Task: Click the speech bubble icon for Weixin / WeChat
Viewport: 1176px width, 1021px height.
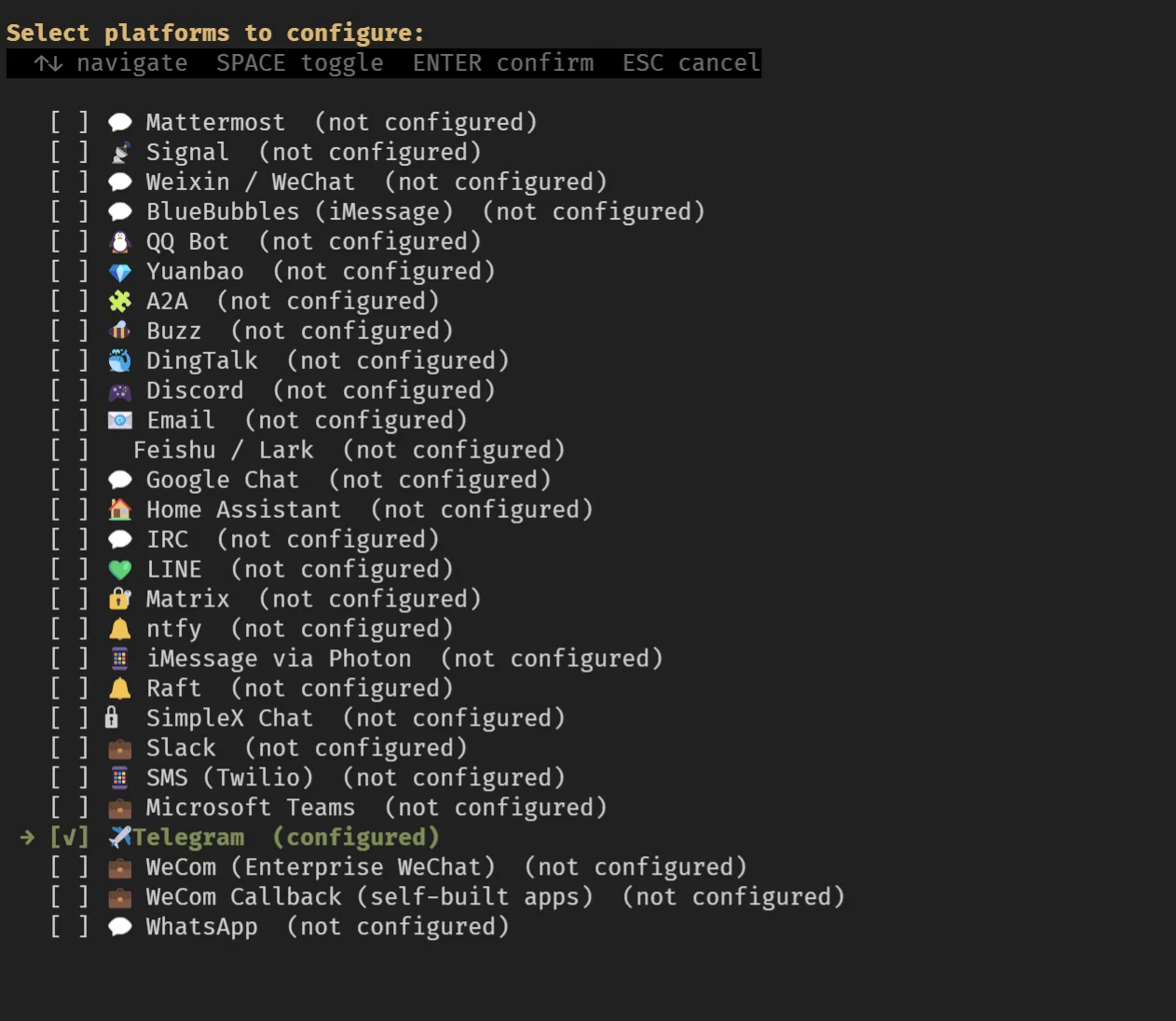Action: click(120, 183)
